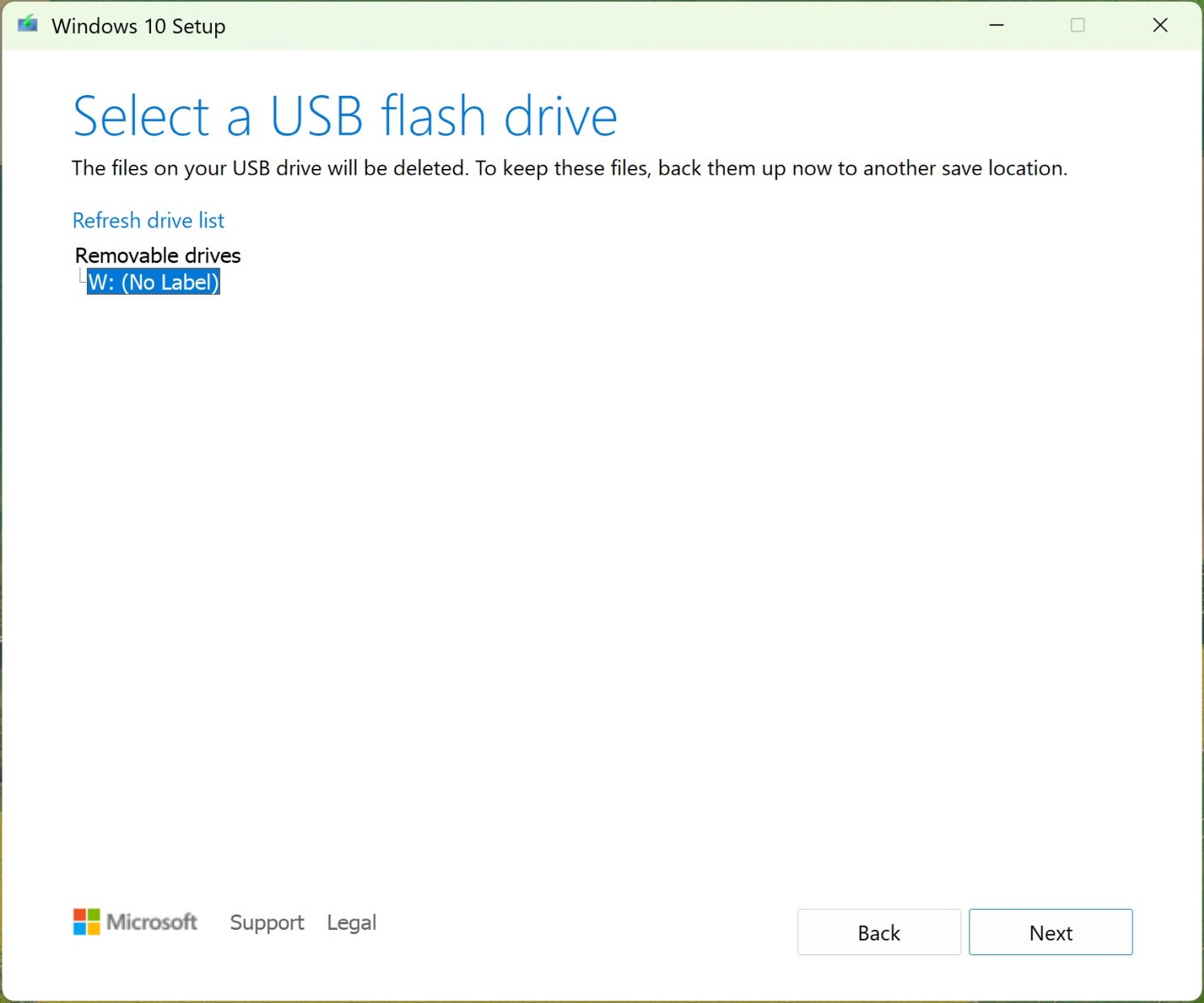This screenshot has width=1204, height=1003.
Task: Click the Microsoft wordmark text
Action: [x=152, y=922]
